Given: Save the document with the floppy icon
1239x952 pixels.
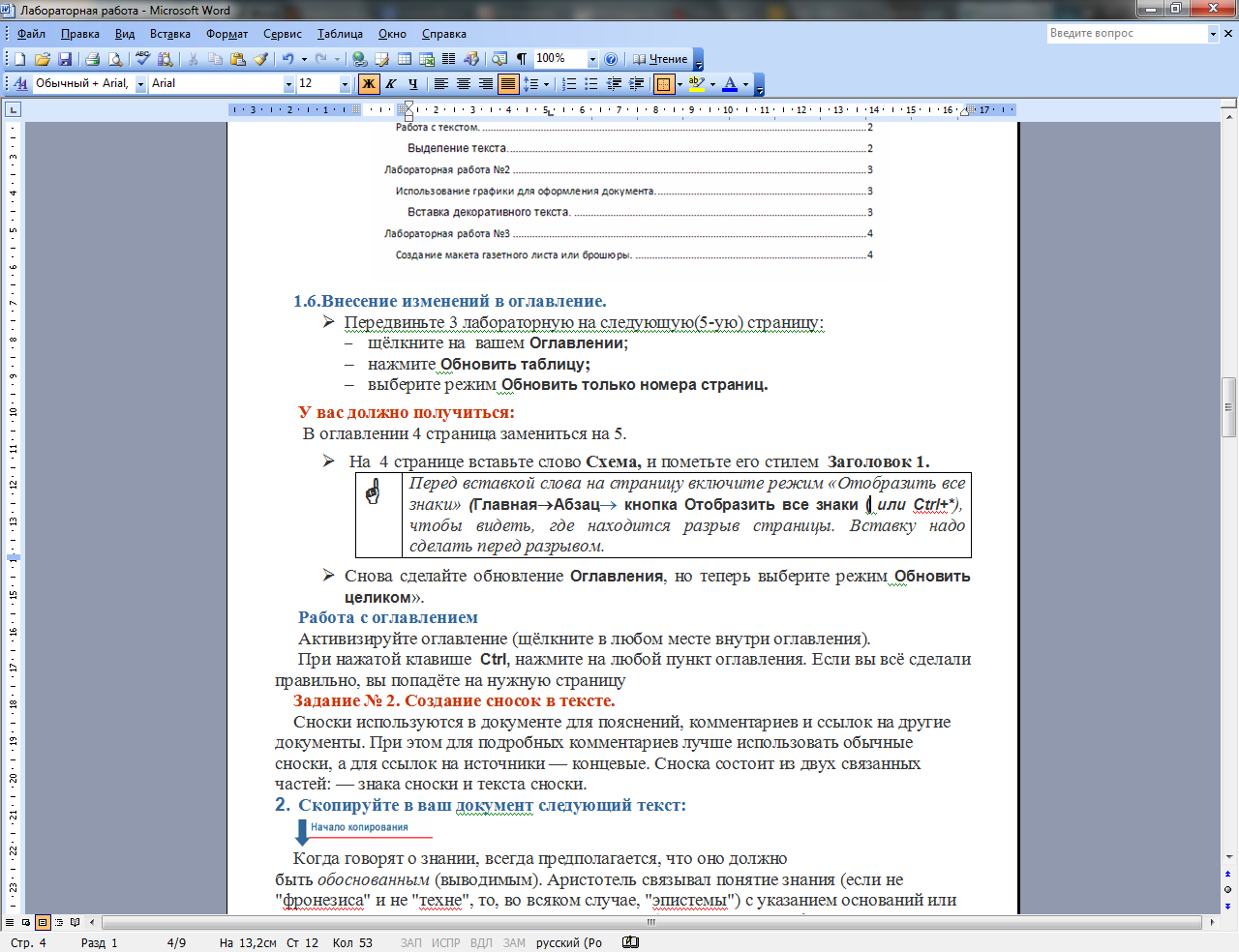Looking at the screenshot, I should (x=65, y=59).
